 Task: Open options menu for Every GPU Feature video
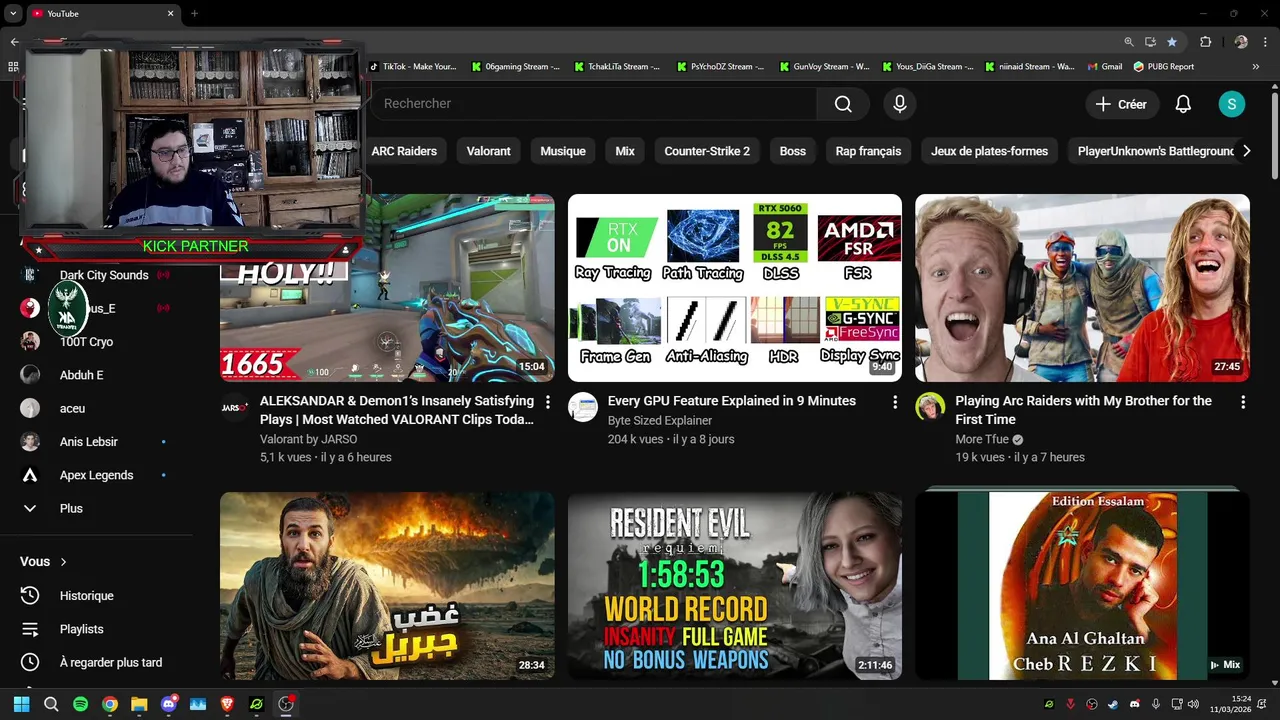pos(895,402)
